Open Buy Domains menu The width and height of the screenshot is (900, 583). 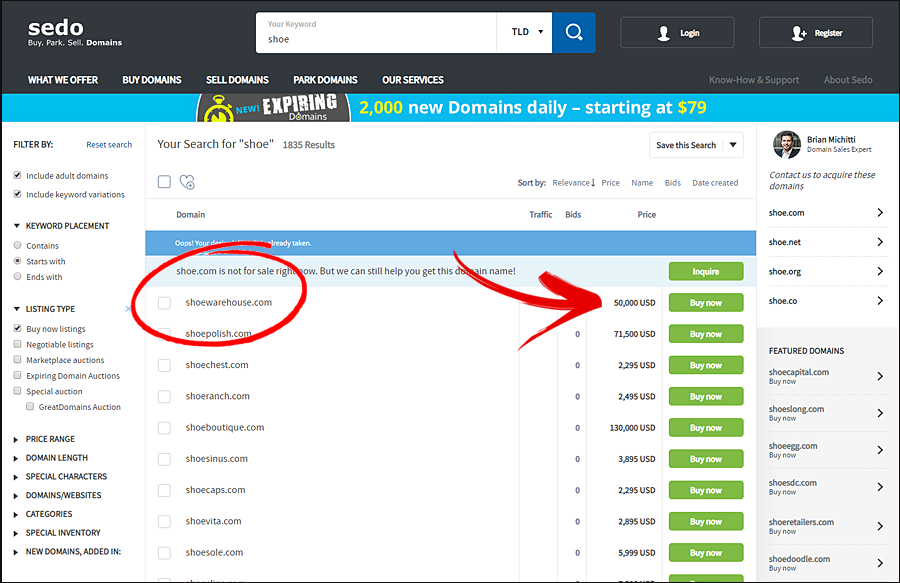(152, 80)
